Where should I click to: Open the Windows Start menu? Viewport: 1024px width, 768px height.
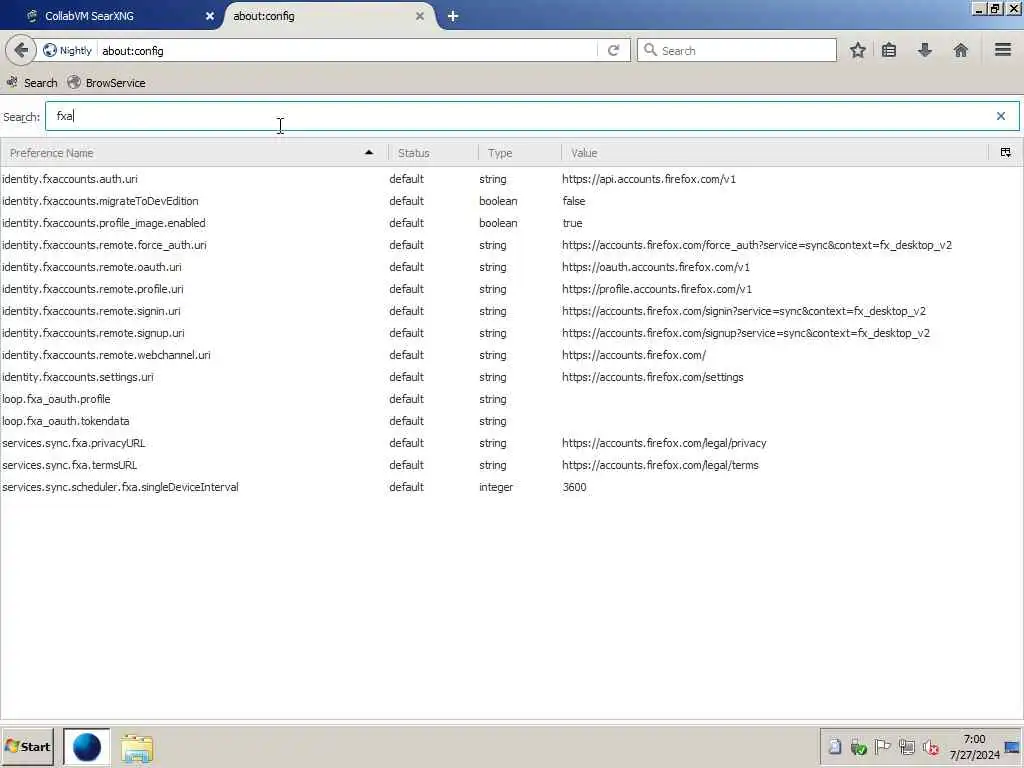click(27, 747)
